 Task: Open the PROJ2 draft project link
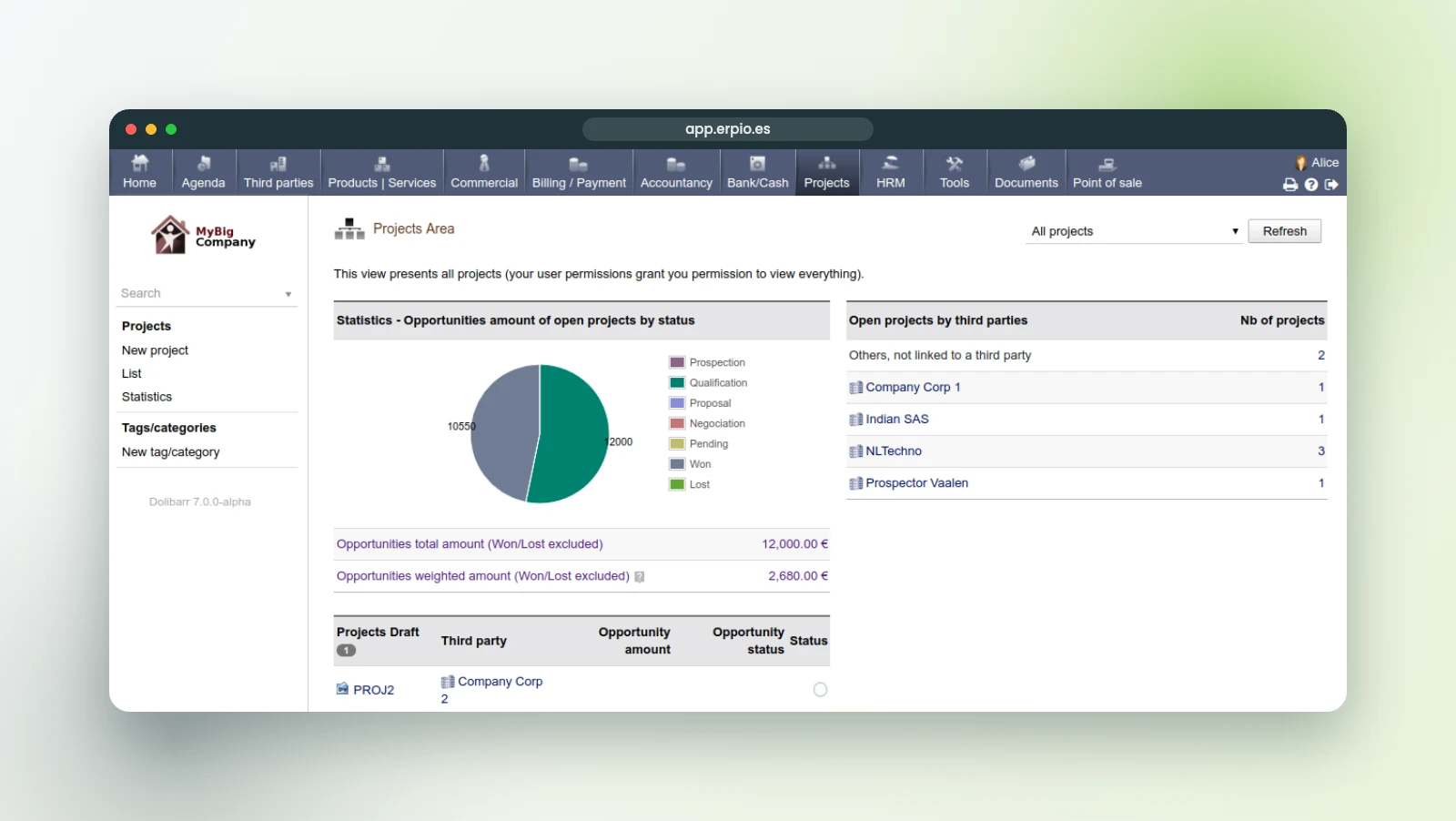coord(373,690)
